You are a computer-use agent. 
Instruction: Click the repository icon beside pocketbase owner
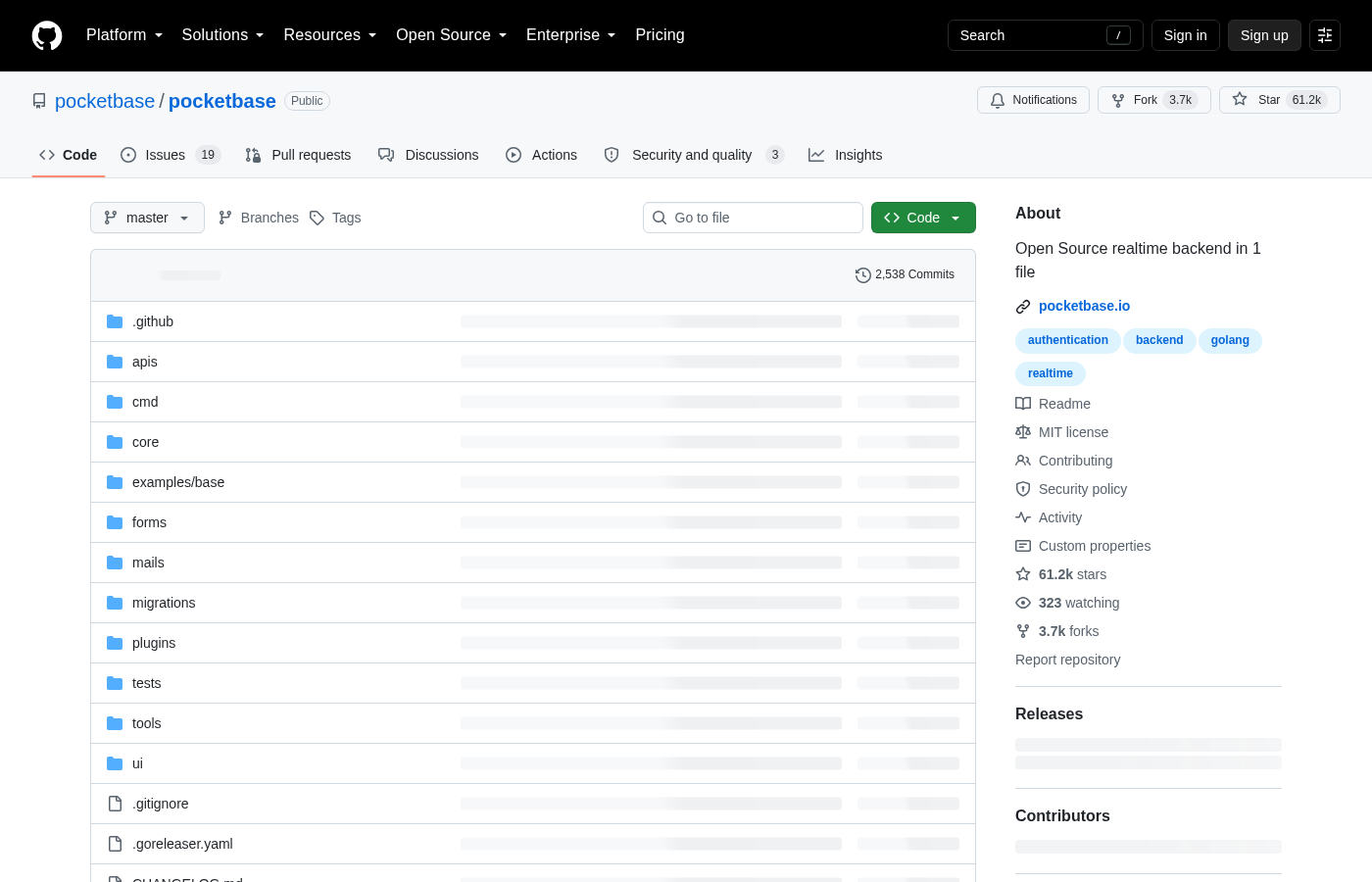(x=39, y=101)
